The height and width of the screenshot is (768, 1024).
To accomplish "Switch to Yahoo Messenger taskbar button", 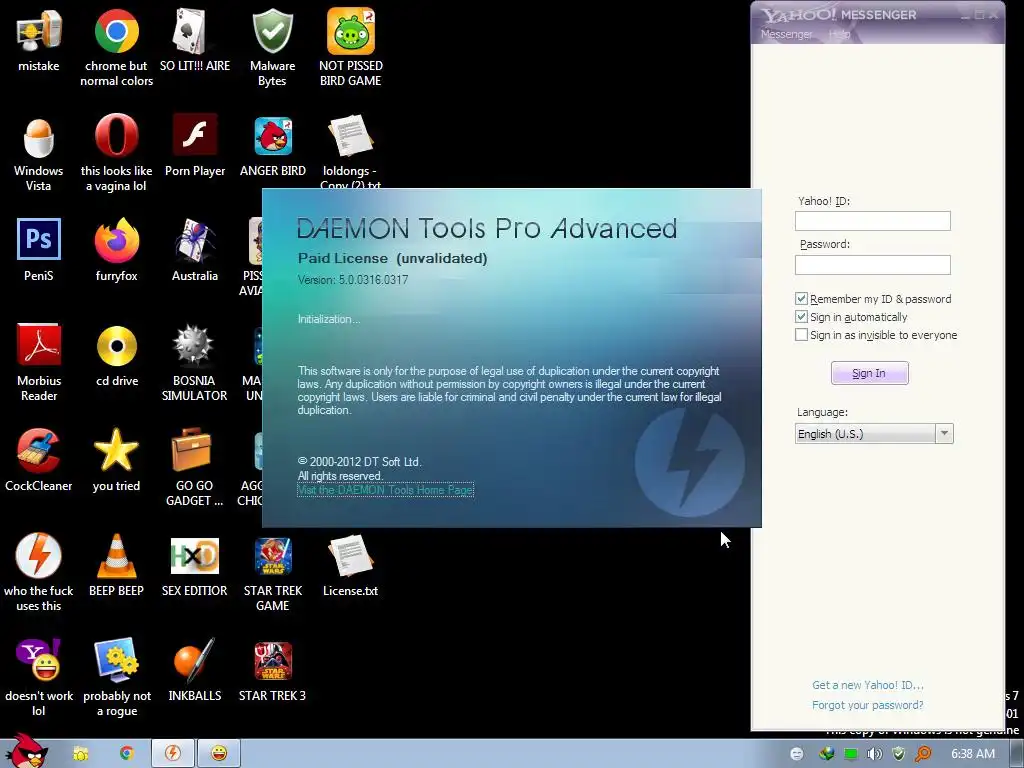I will point(219,753).
